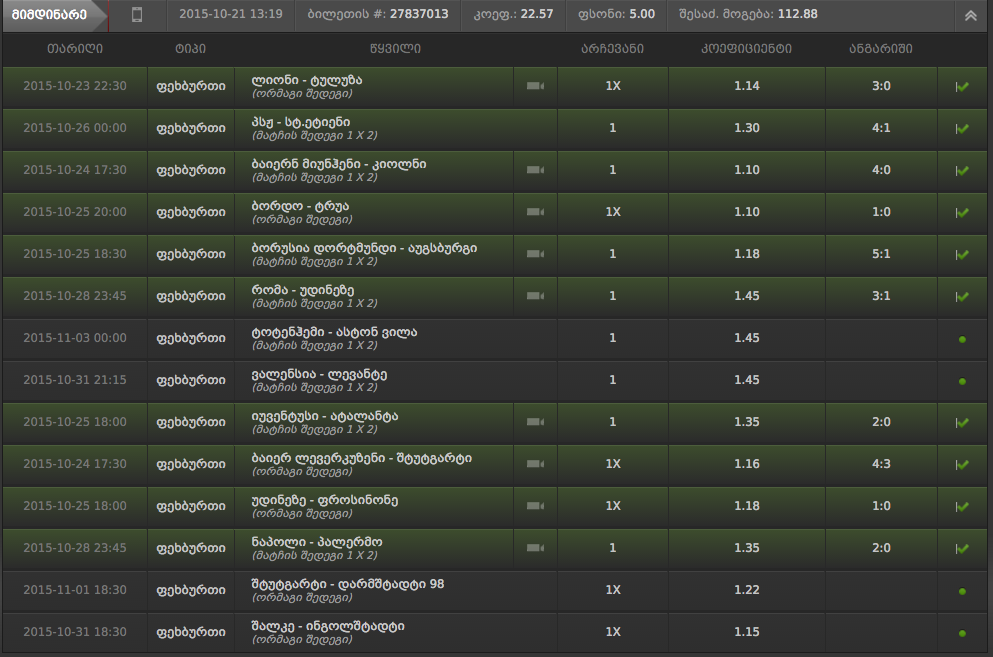Open video icon for ბორუსია დორტმუნდი - აუგსბურგი

click(535, 254)
